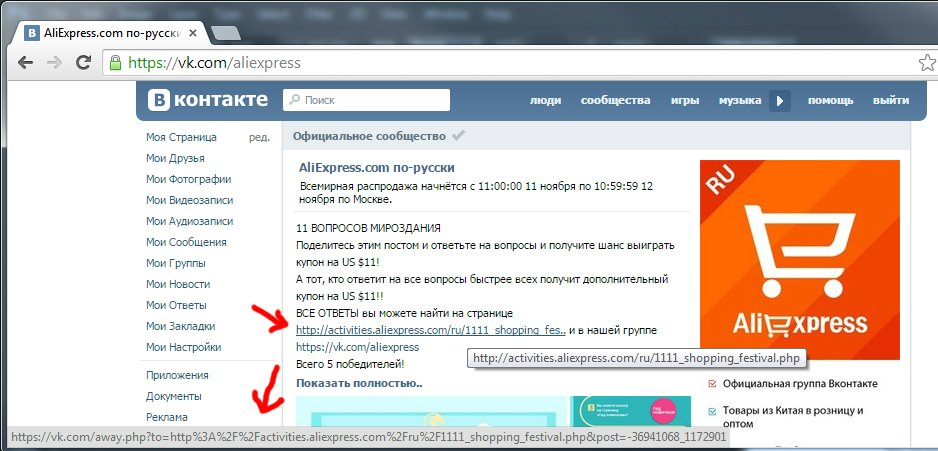Click the 11 ВОПРОСОВ МИРОЗДАНИЯ post heading
Image resolution: width=938 pixels, height=451 pixels.
368,228
